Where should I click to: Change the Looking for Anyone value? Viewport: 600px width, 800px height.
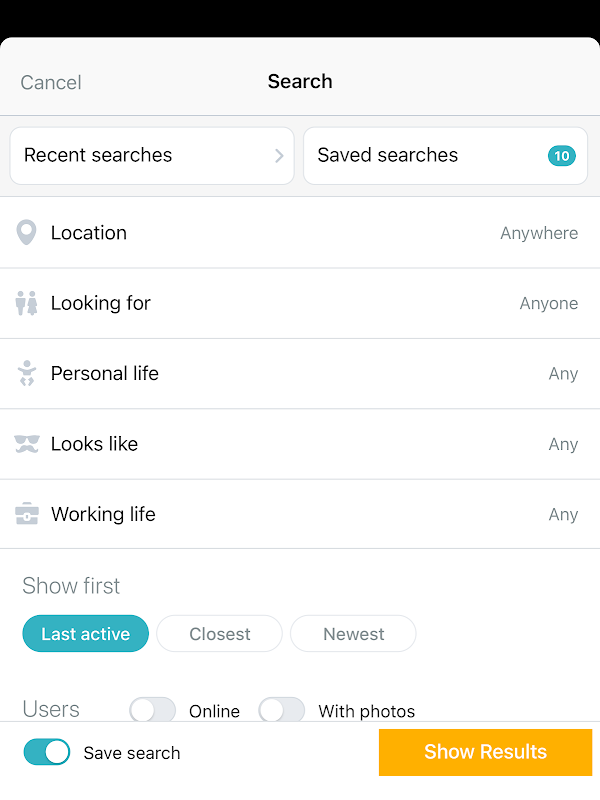pos(548,303)
